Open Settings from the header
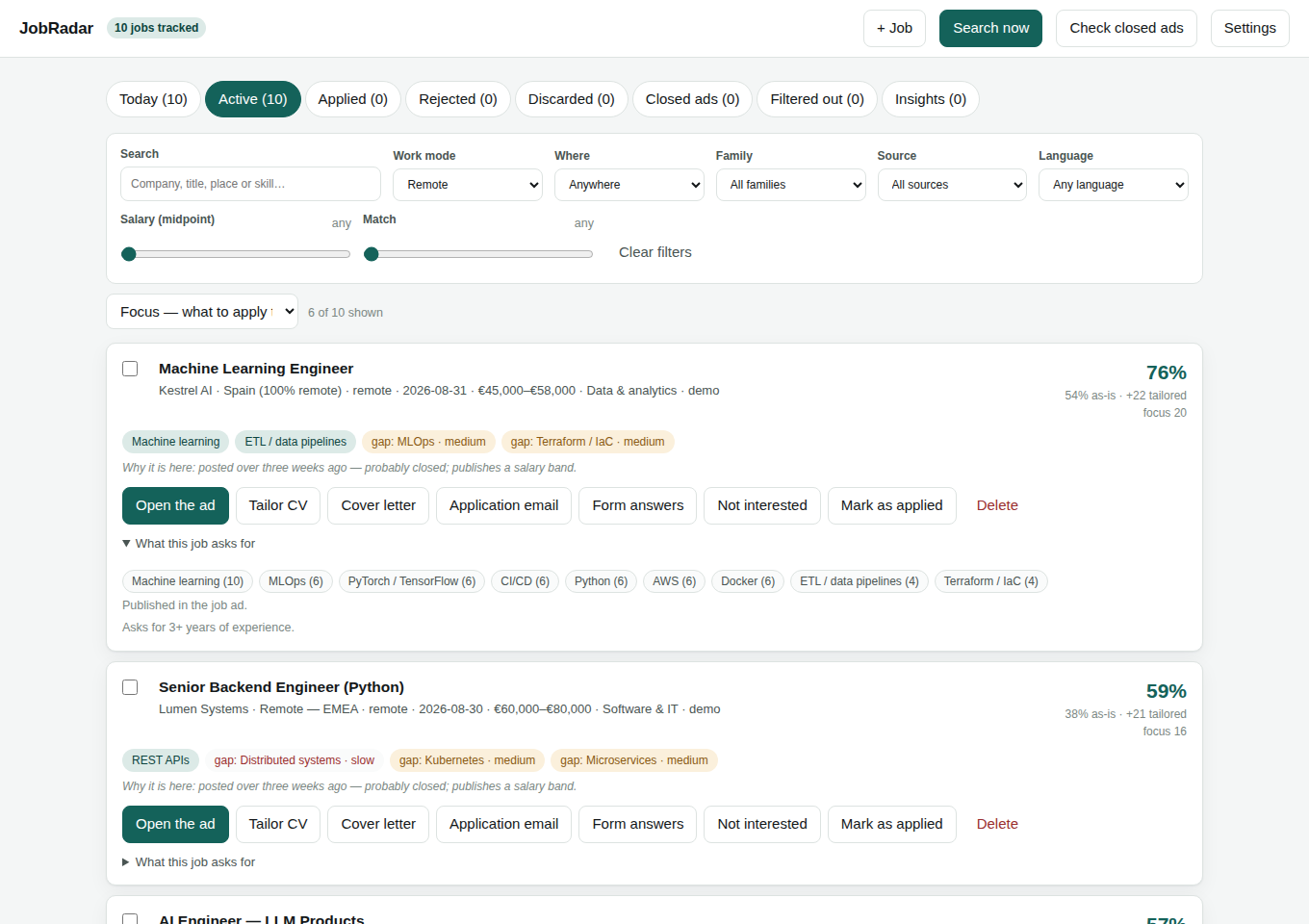 click(x=1249, y=28)
